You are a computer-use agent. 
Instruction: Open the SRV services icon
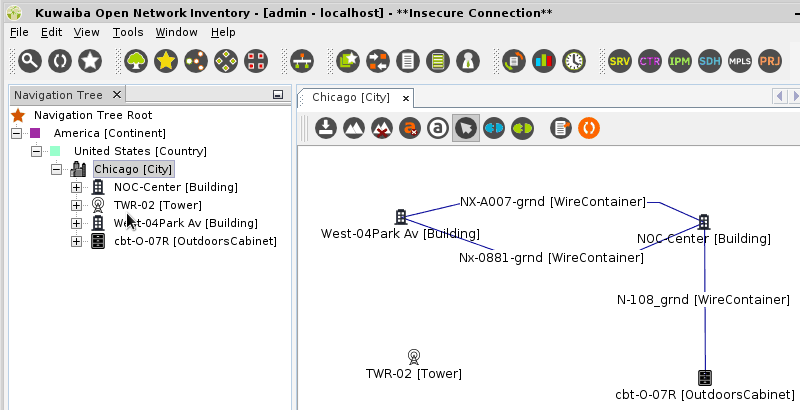click(620, 61)
